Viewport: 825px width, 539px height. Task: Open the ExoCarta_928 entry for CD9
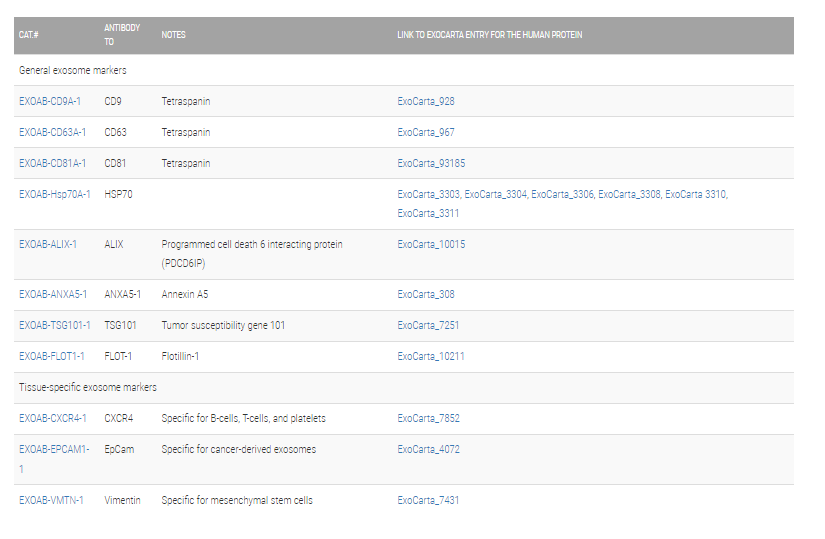click(426, 101)
